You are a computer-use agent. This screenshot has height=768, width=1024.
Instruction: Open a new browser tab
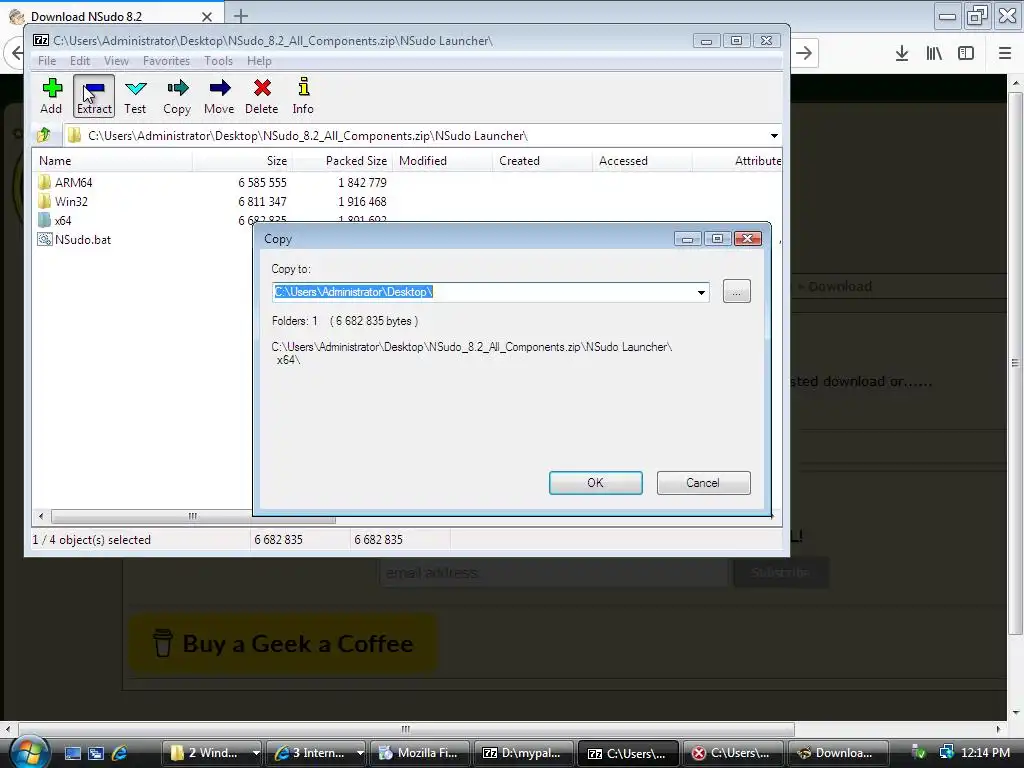tap(240, 16)
